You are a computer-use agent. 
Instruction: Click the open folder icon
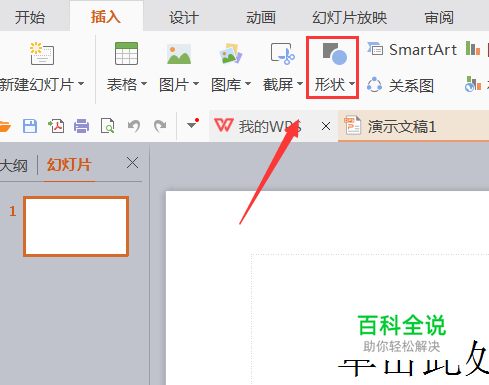[x=5, y=126]
